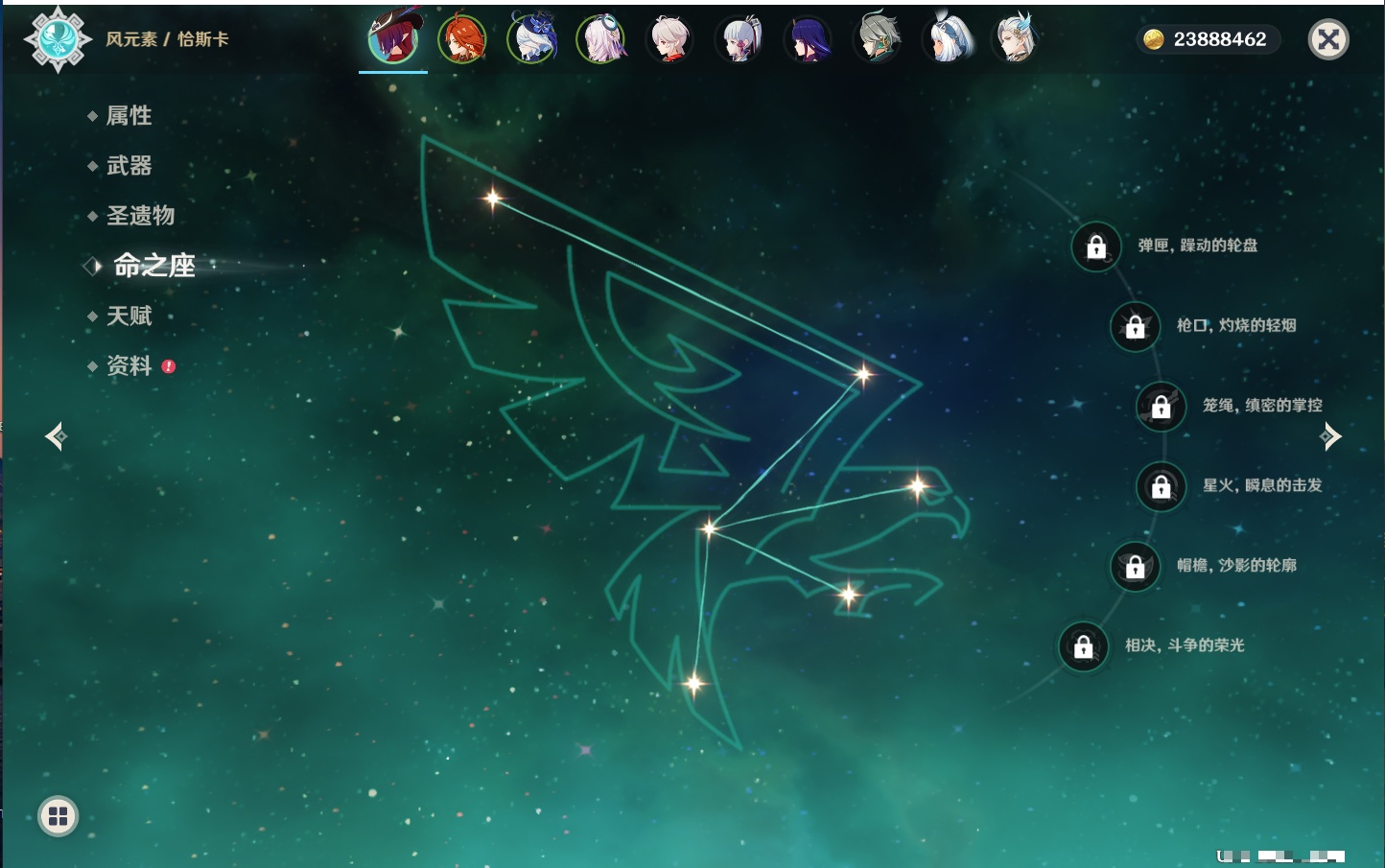
Task: Click the lowest star near the talon
Action: [x=693, y=684]
